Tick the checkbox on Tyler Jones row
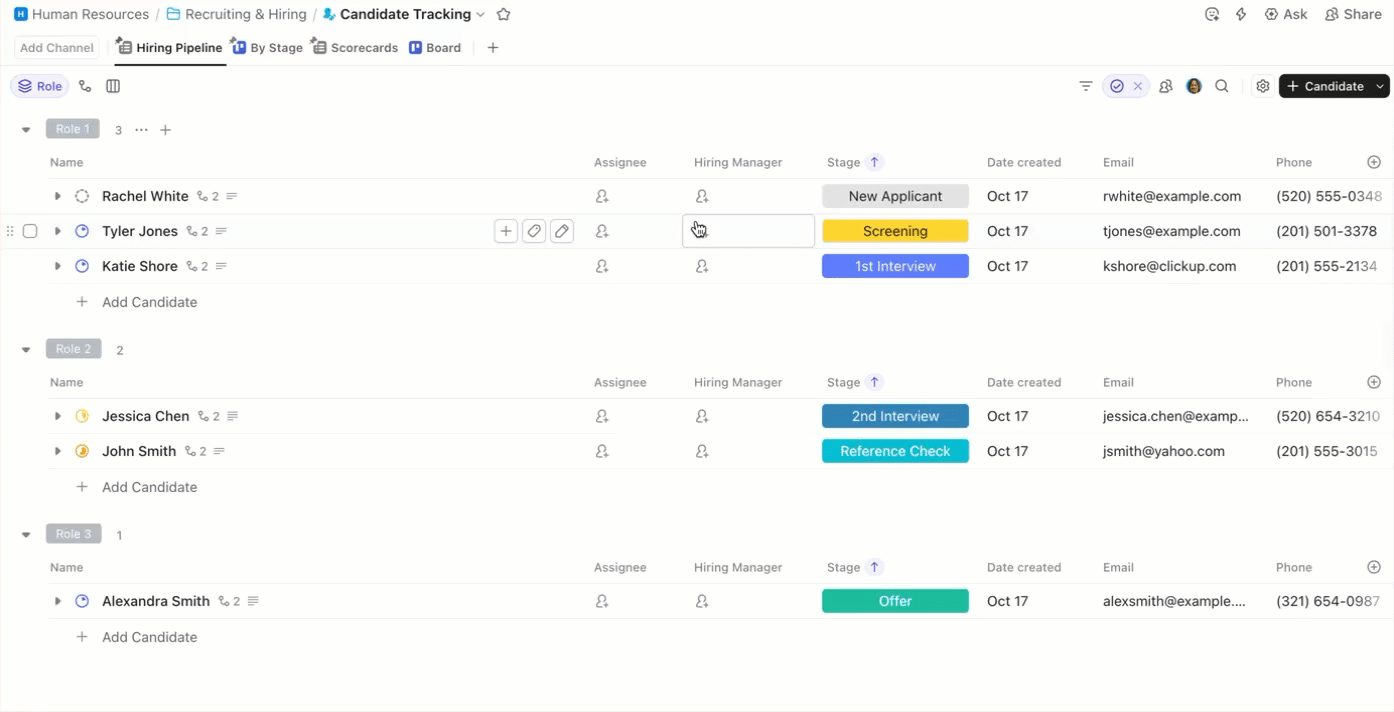Screen dimensions: 1394x712 coord(30,231)
